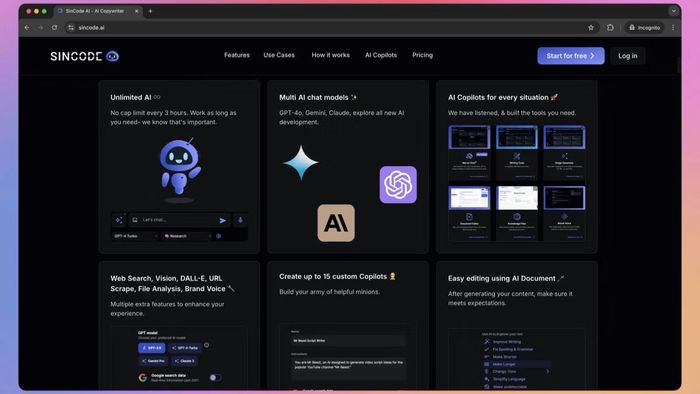This screenshot has width=700, height=394.
Task: Open the tab list dropdown in title bar
Action: point(673,11)
